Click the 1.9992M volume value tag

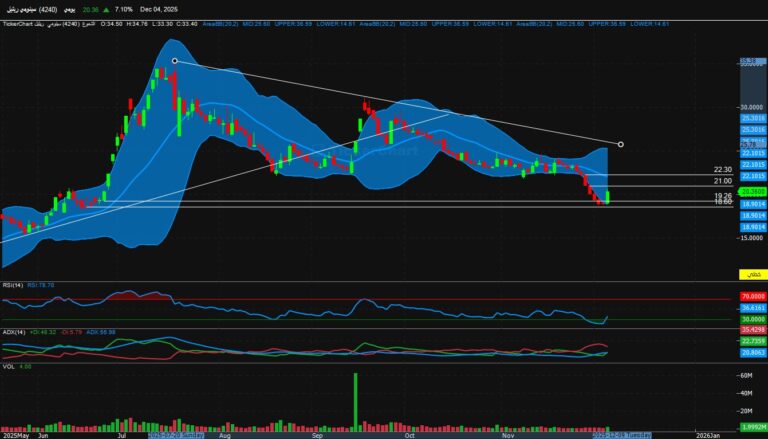[x=752, y=428]
